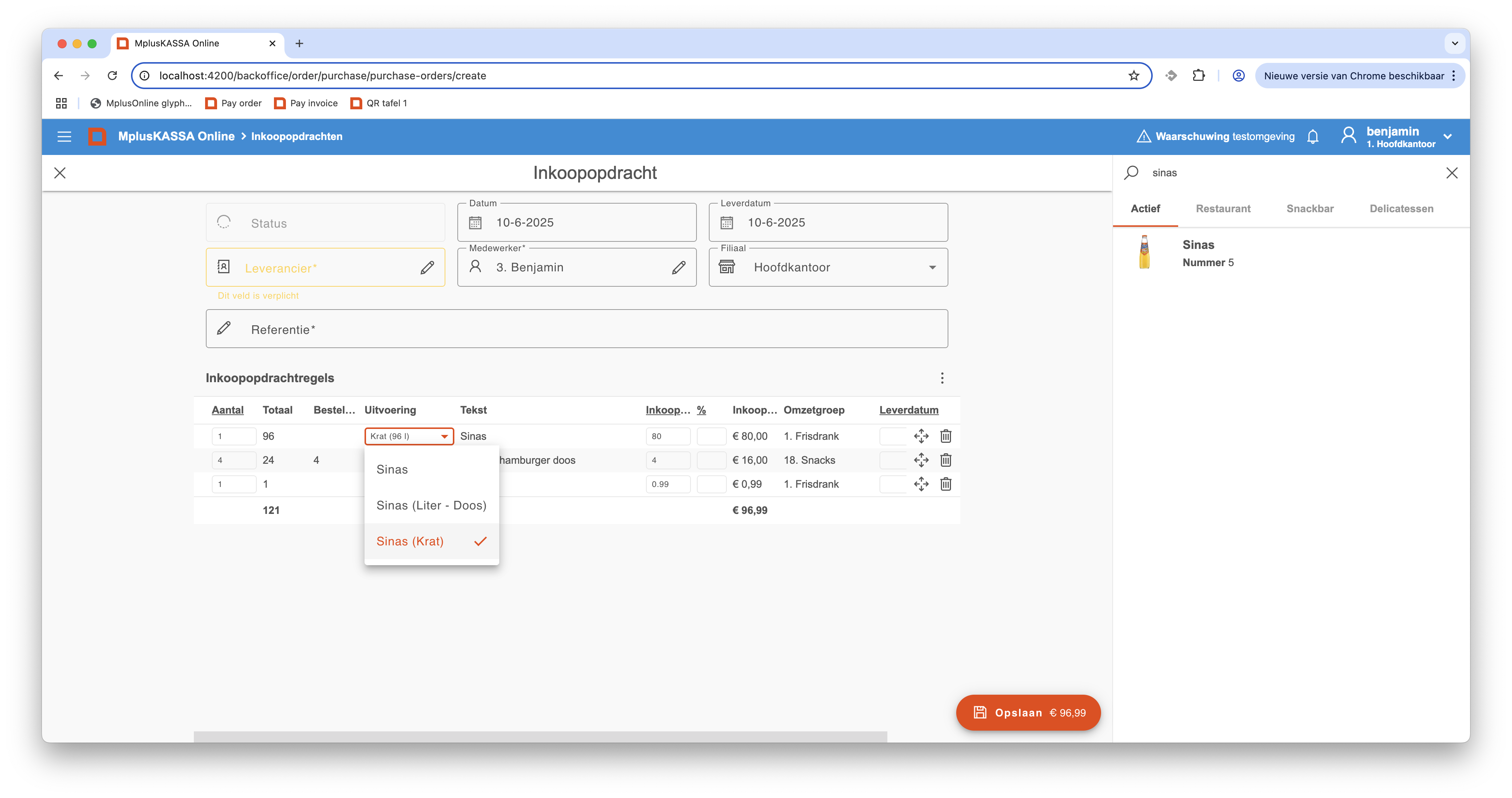1512x798 pixels.
Task: Click the search magnifier icon
Action: tap(1131, 173)
